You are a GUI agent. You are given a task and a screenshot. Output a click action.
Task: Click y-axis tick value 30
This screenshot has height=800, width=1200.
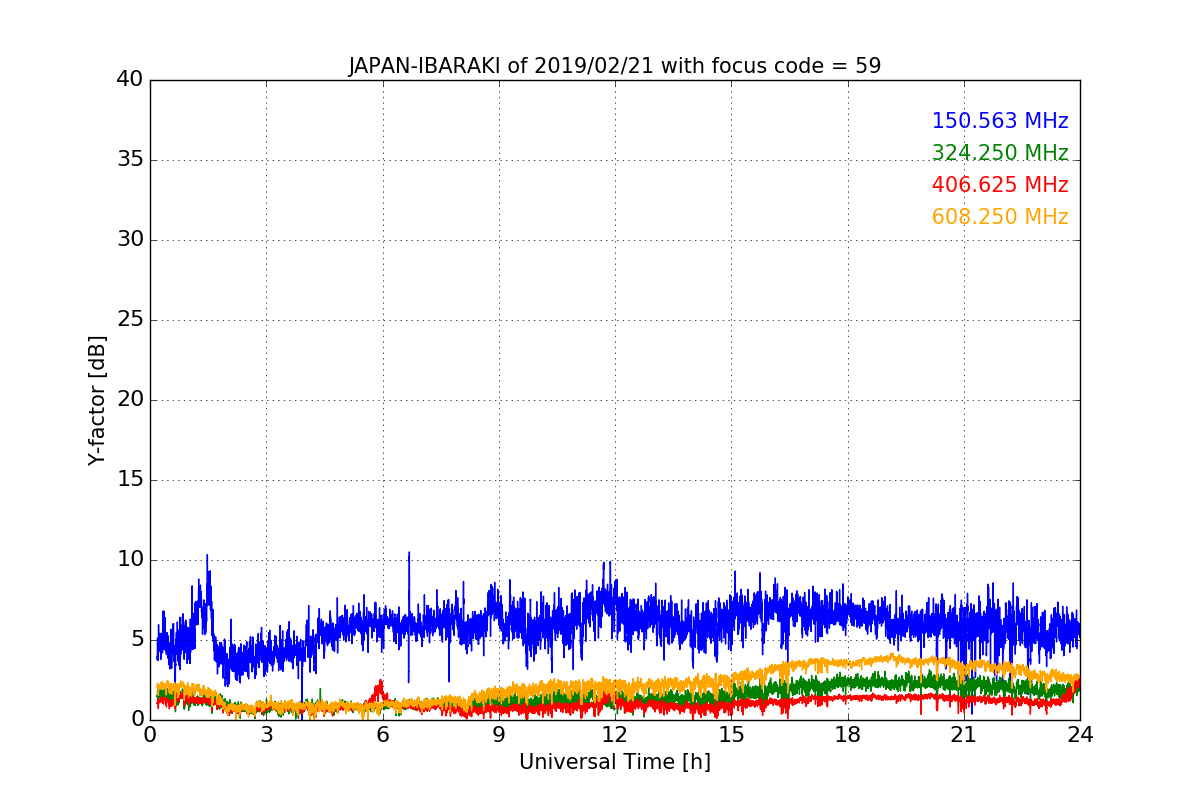tap(130, 240)
